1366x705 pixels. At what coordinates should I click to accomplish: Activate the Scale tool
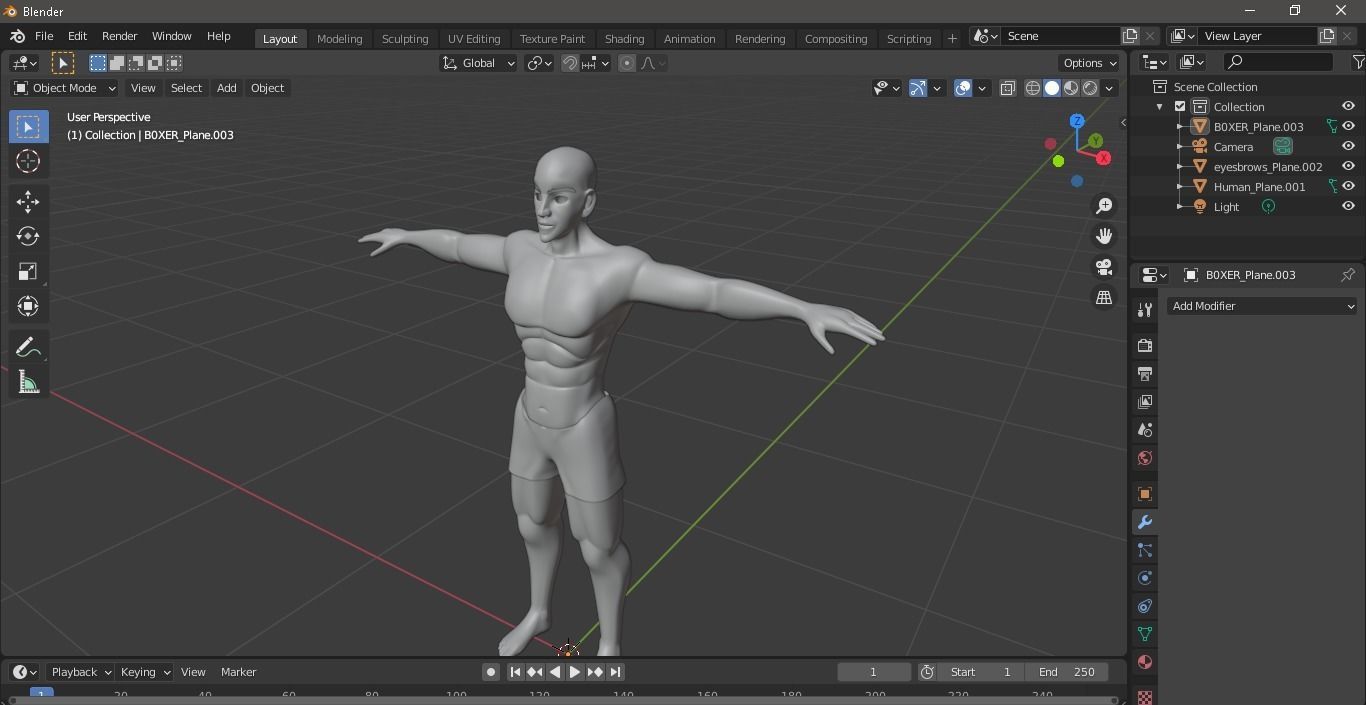(28, 271)
